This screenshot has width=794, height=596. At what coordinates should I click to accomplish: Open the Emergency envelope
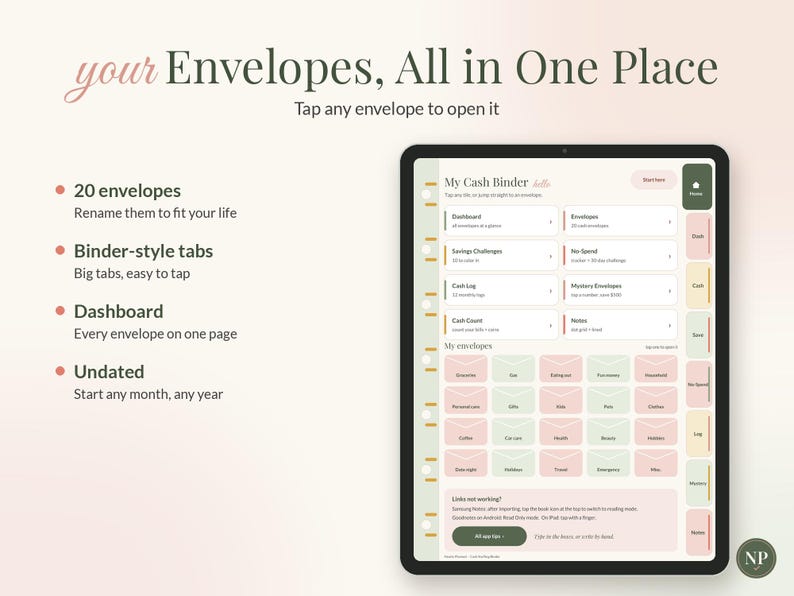[x=608, y=463]
